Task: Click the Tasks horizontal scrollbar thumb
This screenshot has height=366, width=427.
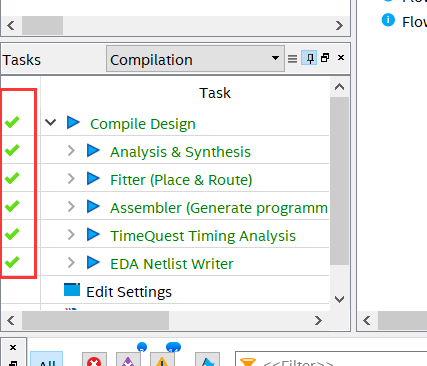Action: [x=95, y=321]
